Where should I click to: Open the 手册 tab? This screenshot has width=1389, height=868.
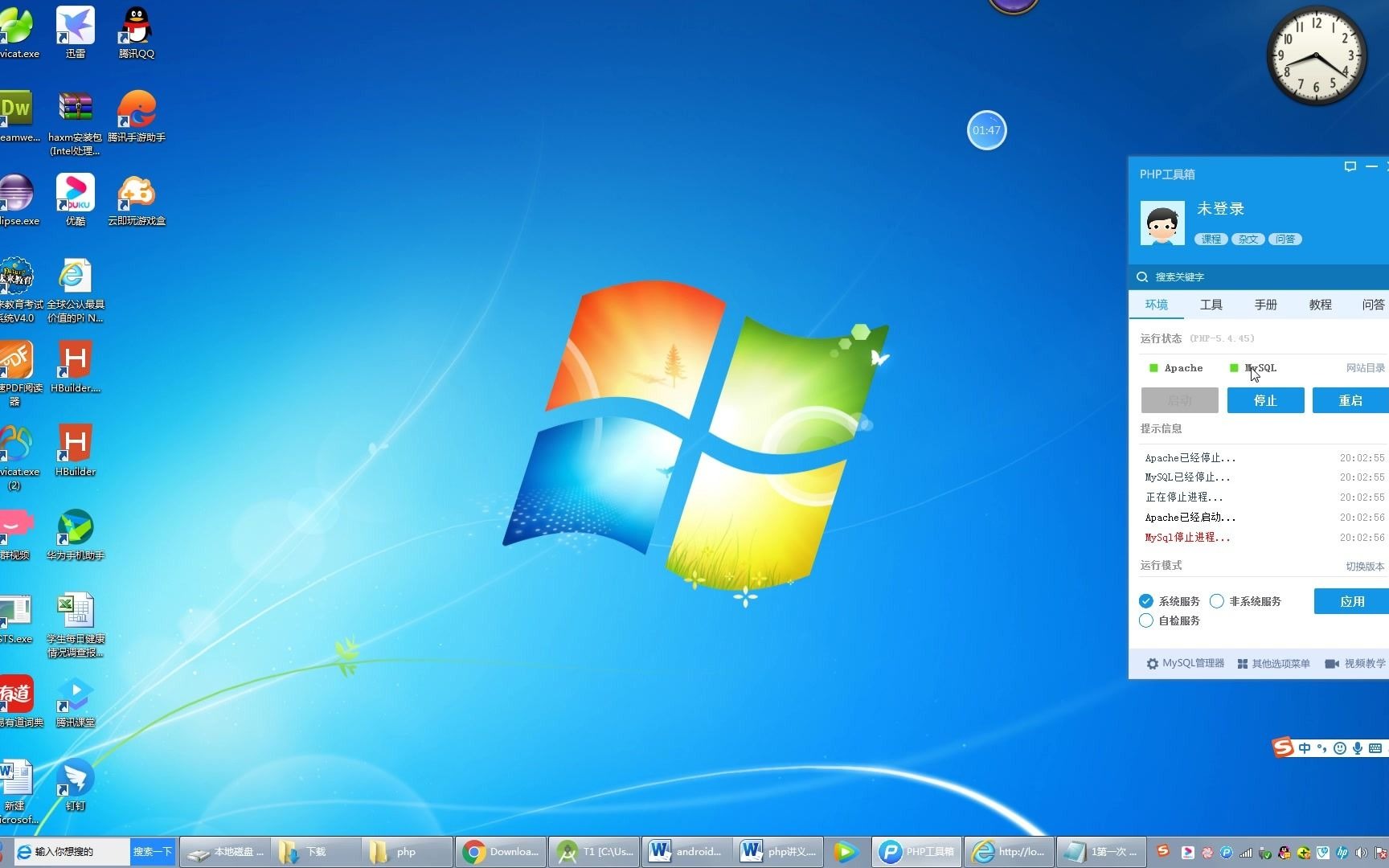[1266, 305]
